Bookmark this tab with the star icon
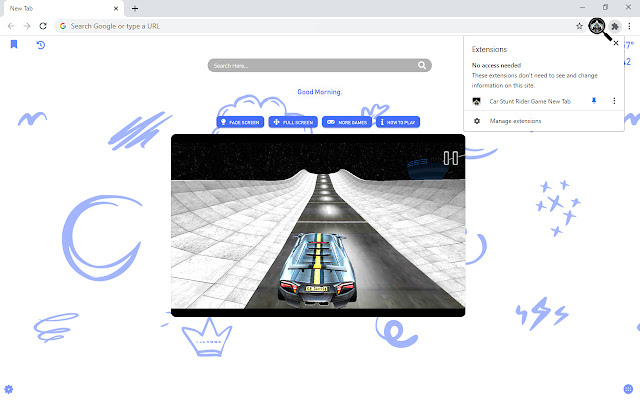Viewport: 640px width, 400px height. pyautogui.click(x=579, y=25)
